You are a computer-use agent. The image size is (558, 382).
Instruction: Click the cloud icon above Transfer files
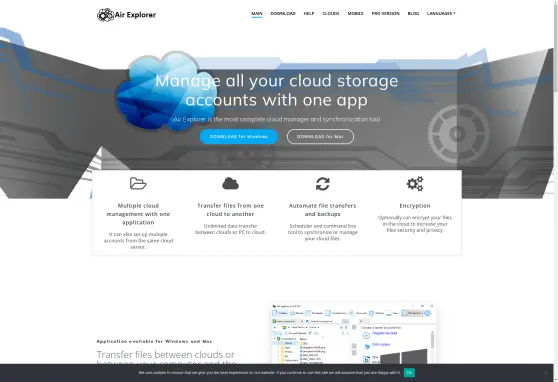click(230, 184)
